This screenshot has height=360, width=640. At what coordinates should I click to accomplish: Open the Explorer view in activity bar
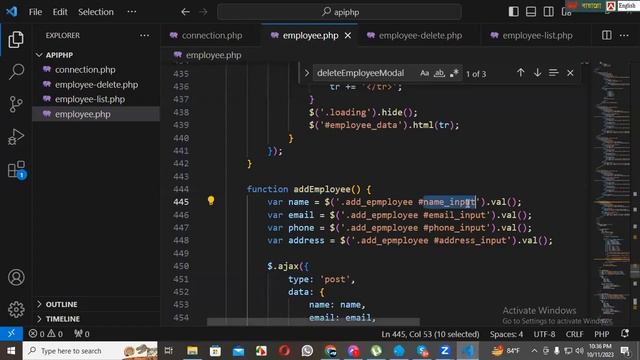point(16,39)
